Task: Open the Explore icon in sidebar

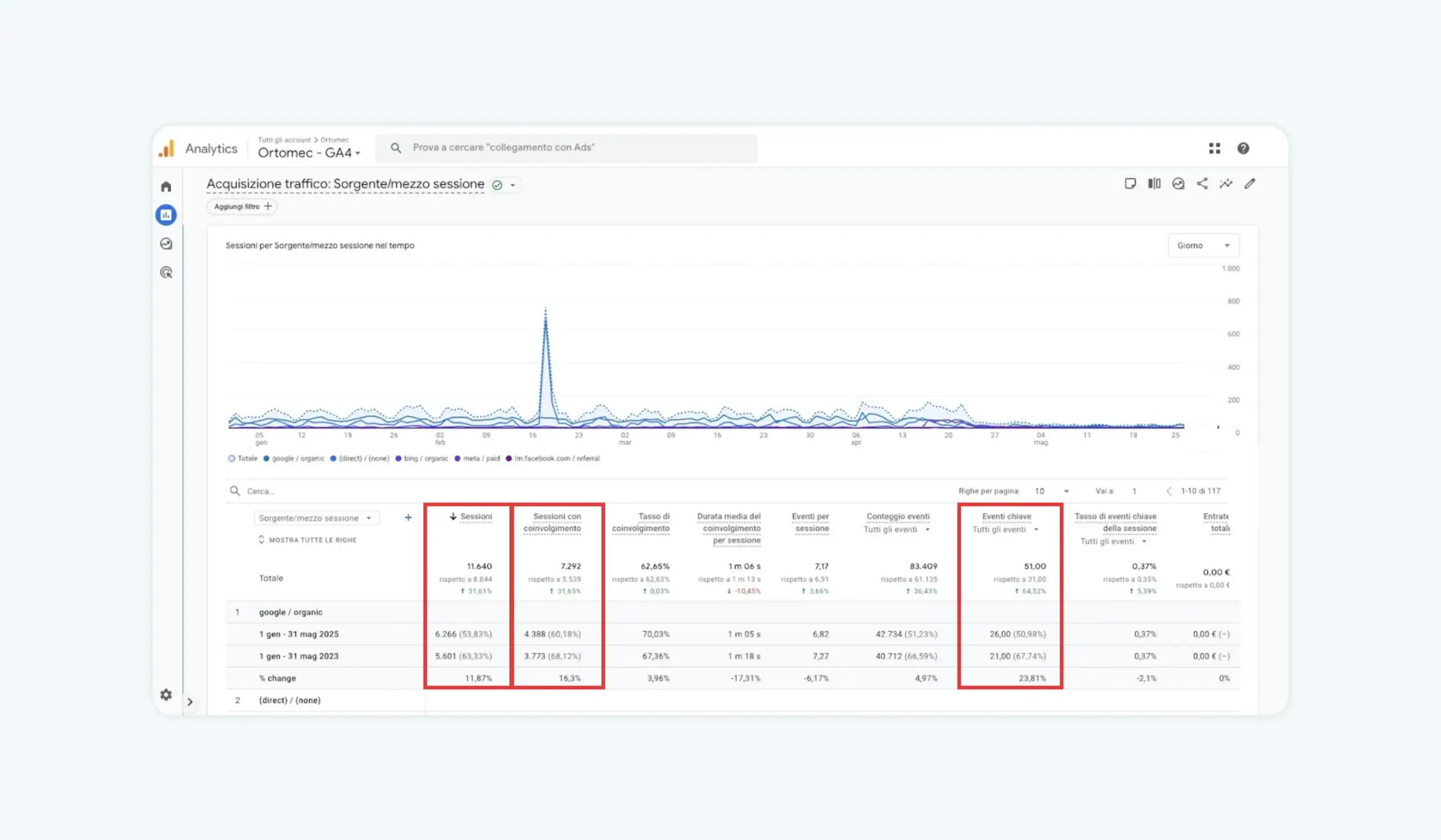Action: 166,244
